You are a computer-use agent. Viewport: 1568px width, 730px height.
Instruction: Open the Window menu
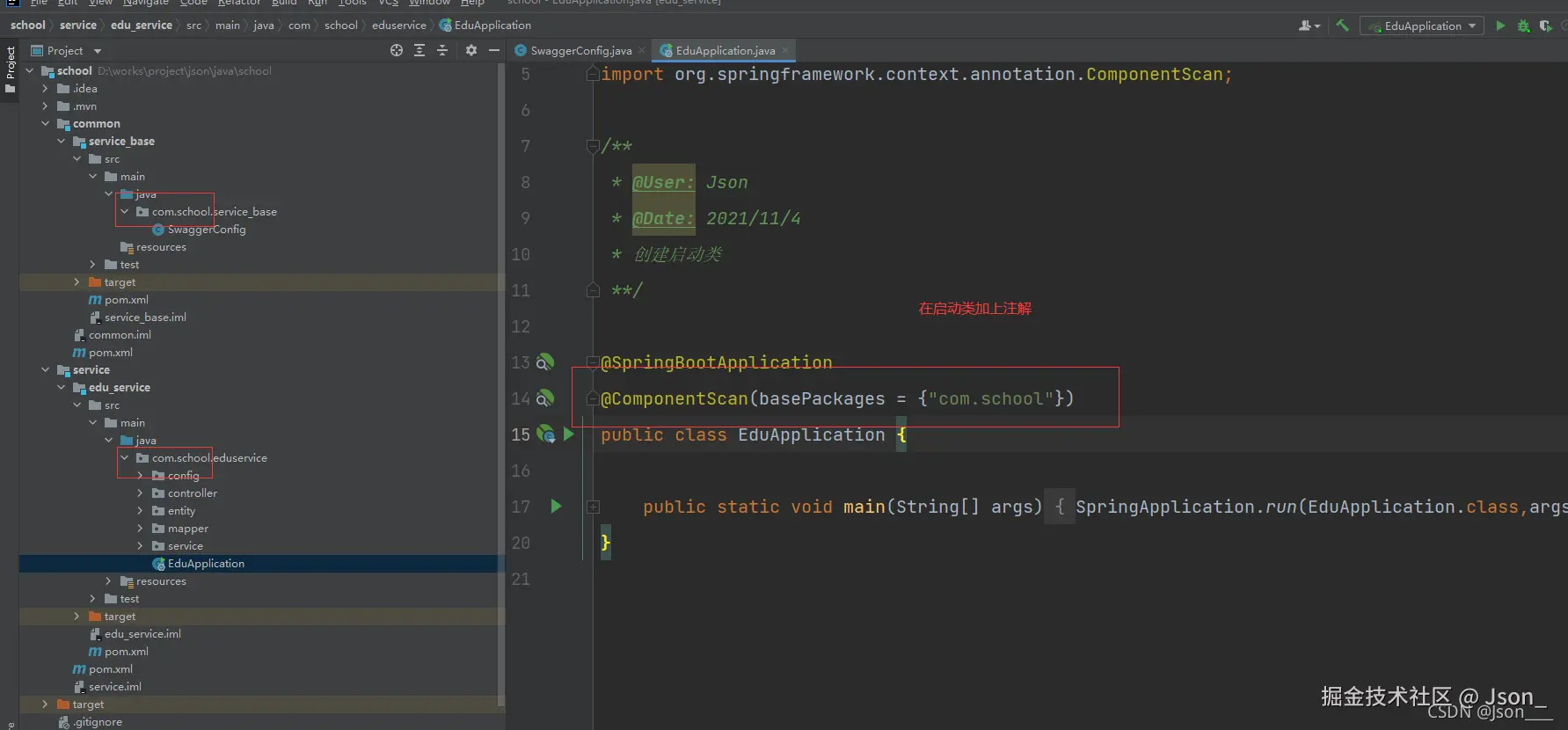[429, 4]
